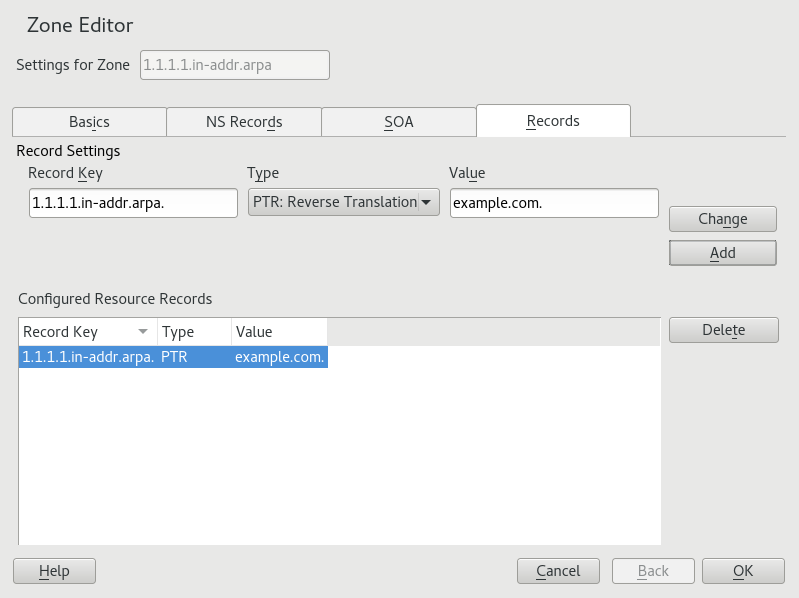799x598 pixels.
Task: Delete the selected resource record
Action: click(x=723, y=330)
